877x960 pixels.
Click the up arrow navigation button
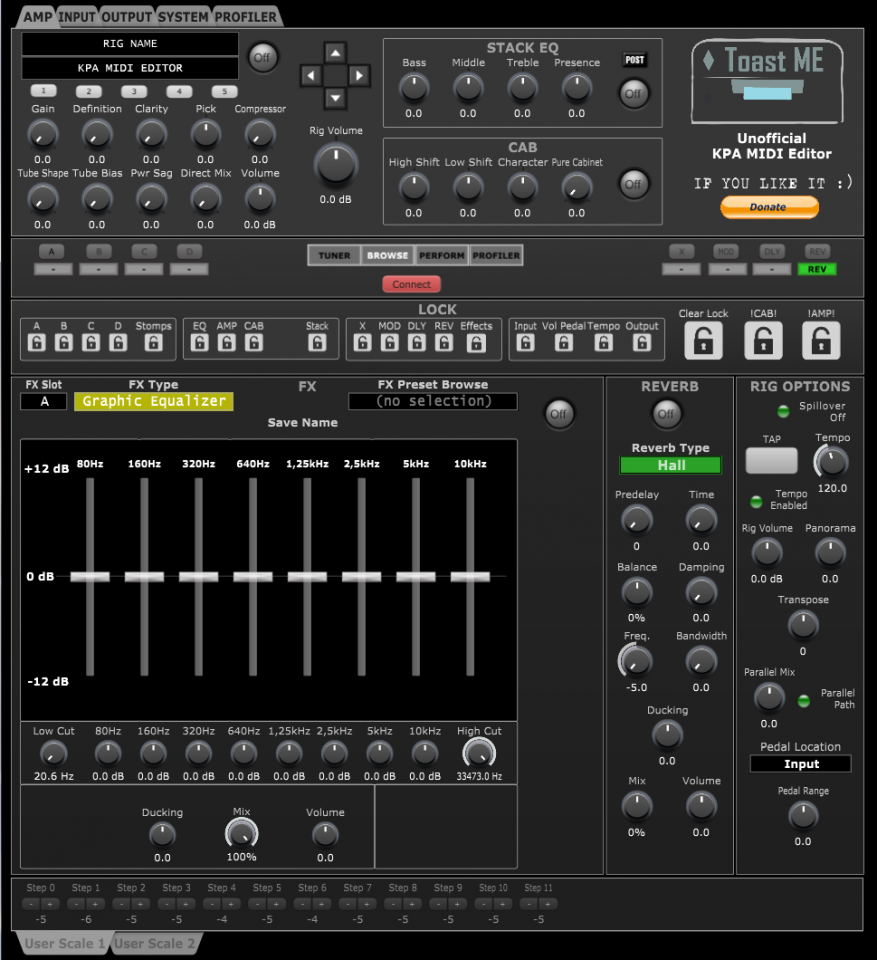click(335, 53)
